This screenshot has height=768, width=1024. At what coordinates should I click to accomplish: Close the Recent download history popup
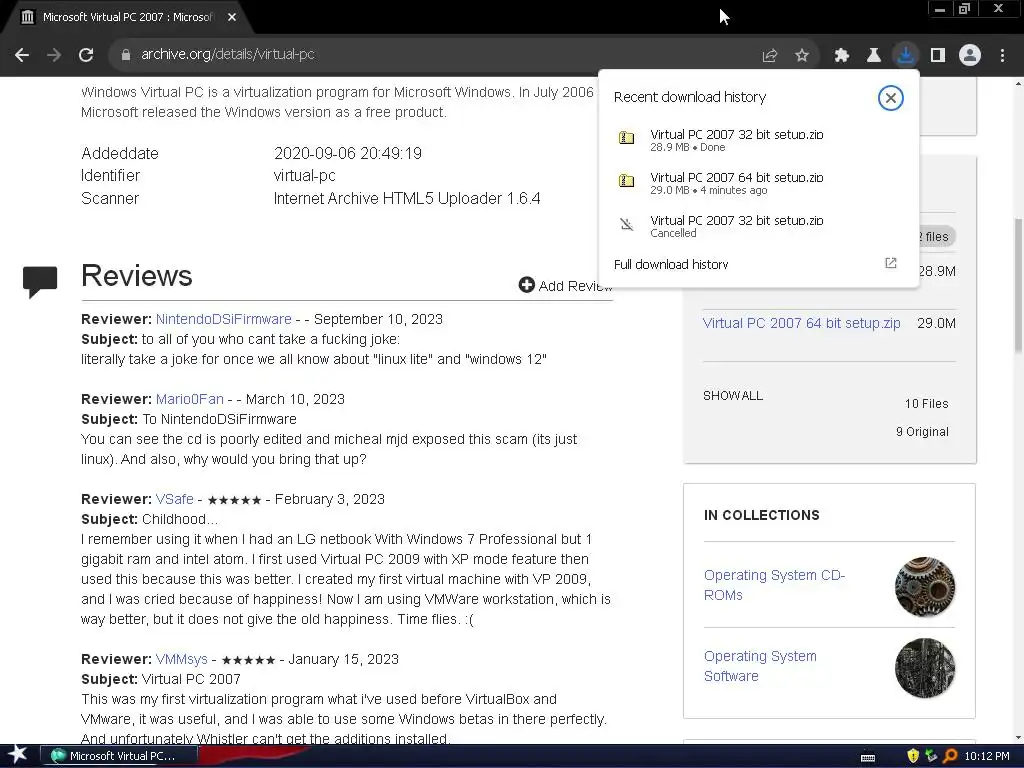(891, 98)
